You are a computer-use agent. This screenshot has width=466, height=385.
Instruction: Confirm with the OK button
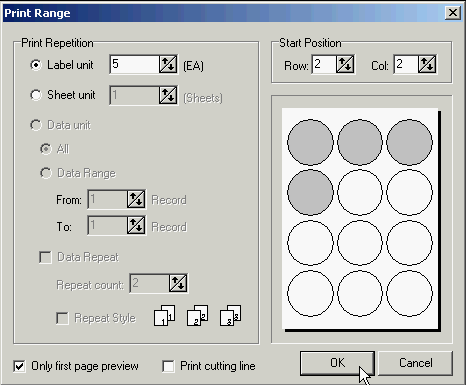(337, 363)
